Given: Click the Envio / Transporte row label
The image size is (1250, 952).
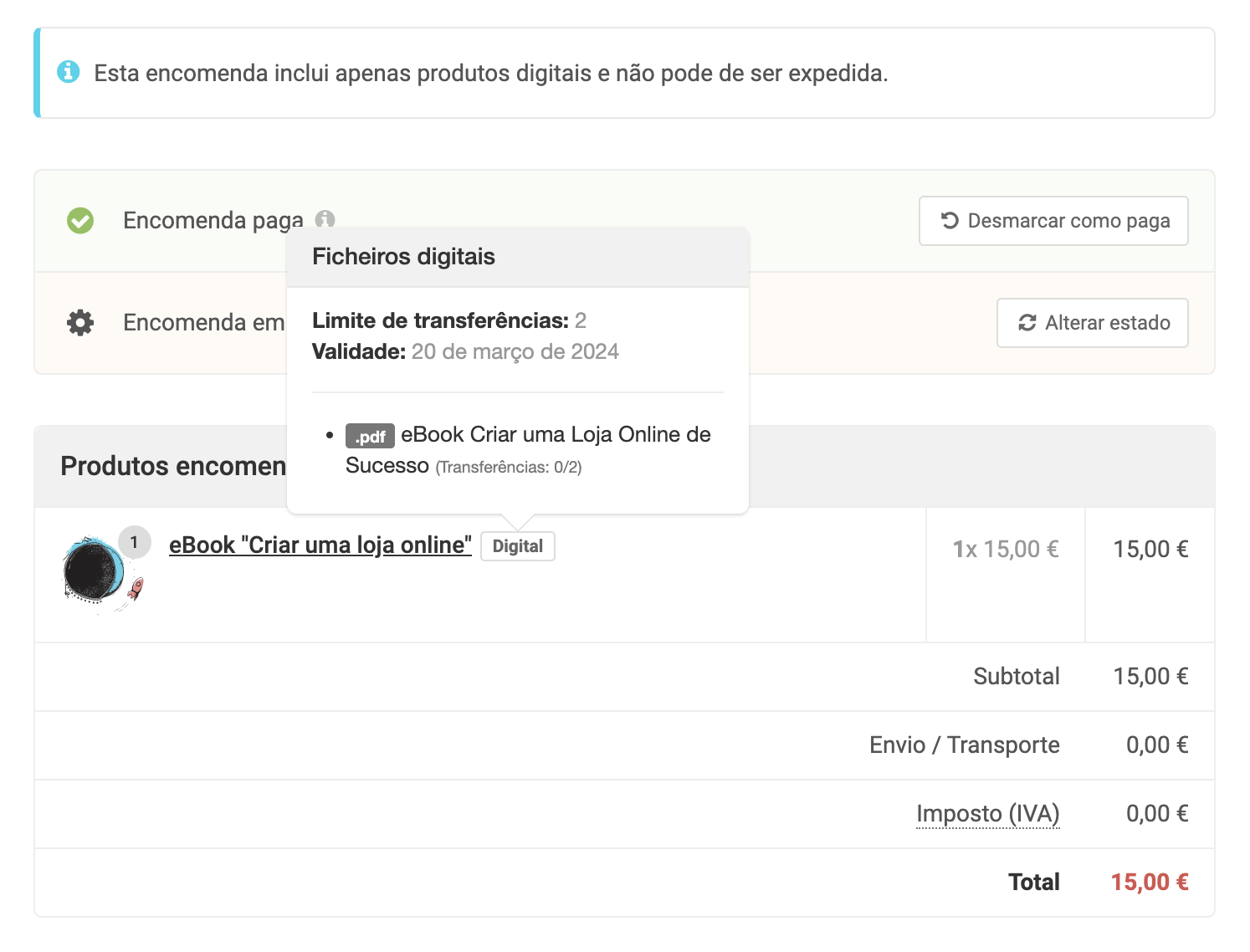Looking at the screenshot, I should coord(964,745).
